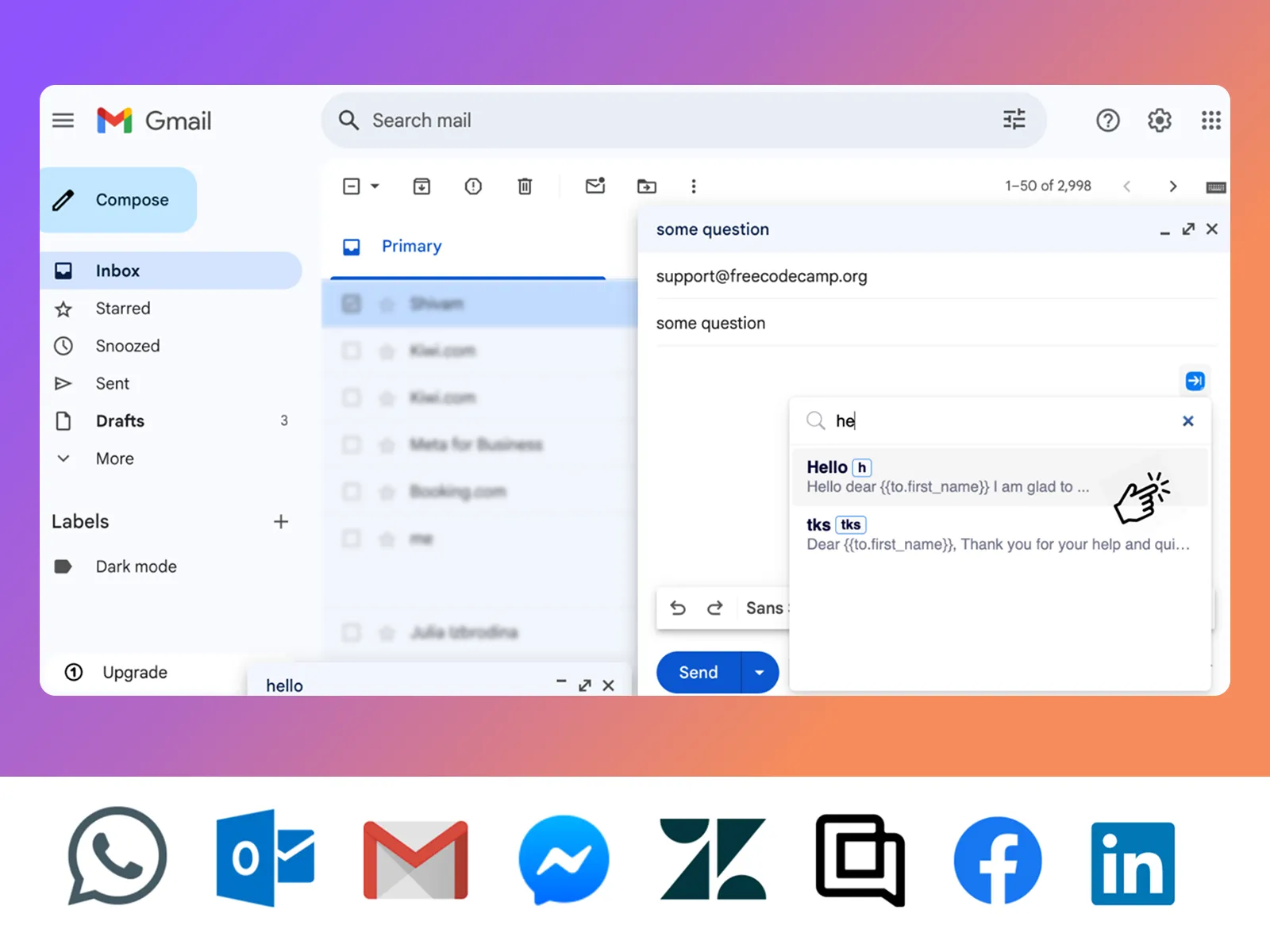Viewport: 1270px width, 952px height.
Task: Click the Compose button
Action: (119, 200)
